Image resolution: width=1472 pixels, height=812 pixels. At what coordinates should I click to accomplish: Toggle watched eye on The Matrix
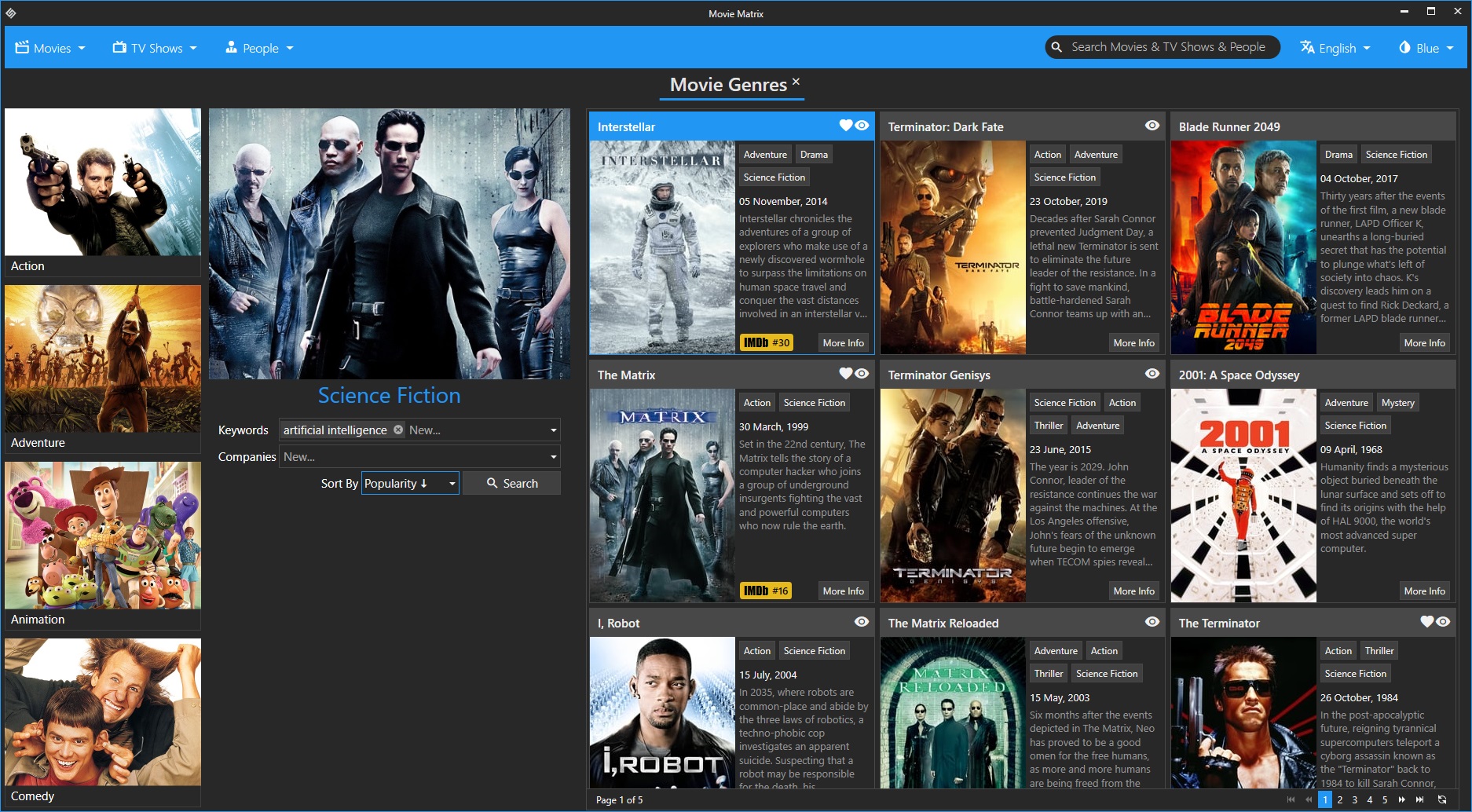(x=862, y=374)
